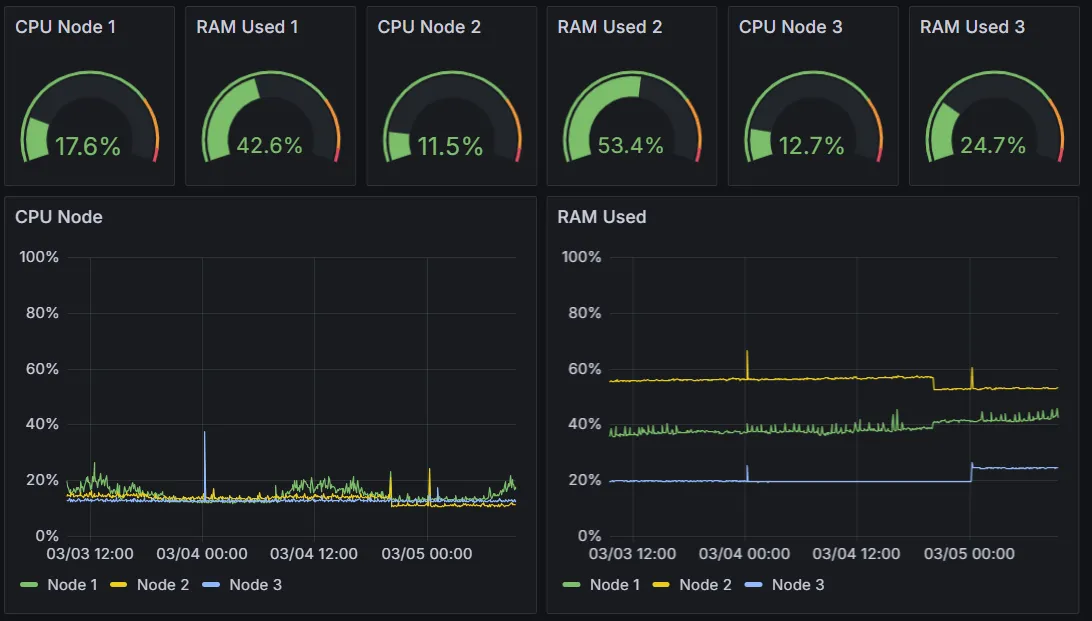Click yellow Node 2 color swatch in RAM Used legend

pos(662,585)
